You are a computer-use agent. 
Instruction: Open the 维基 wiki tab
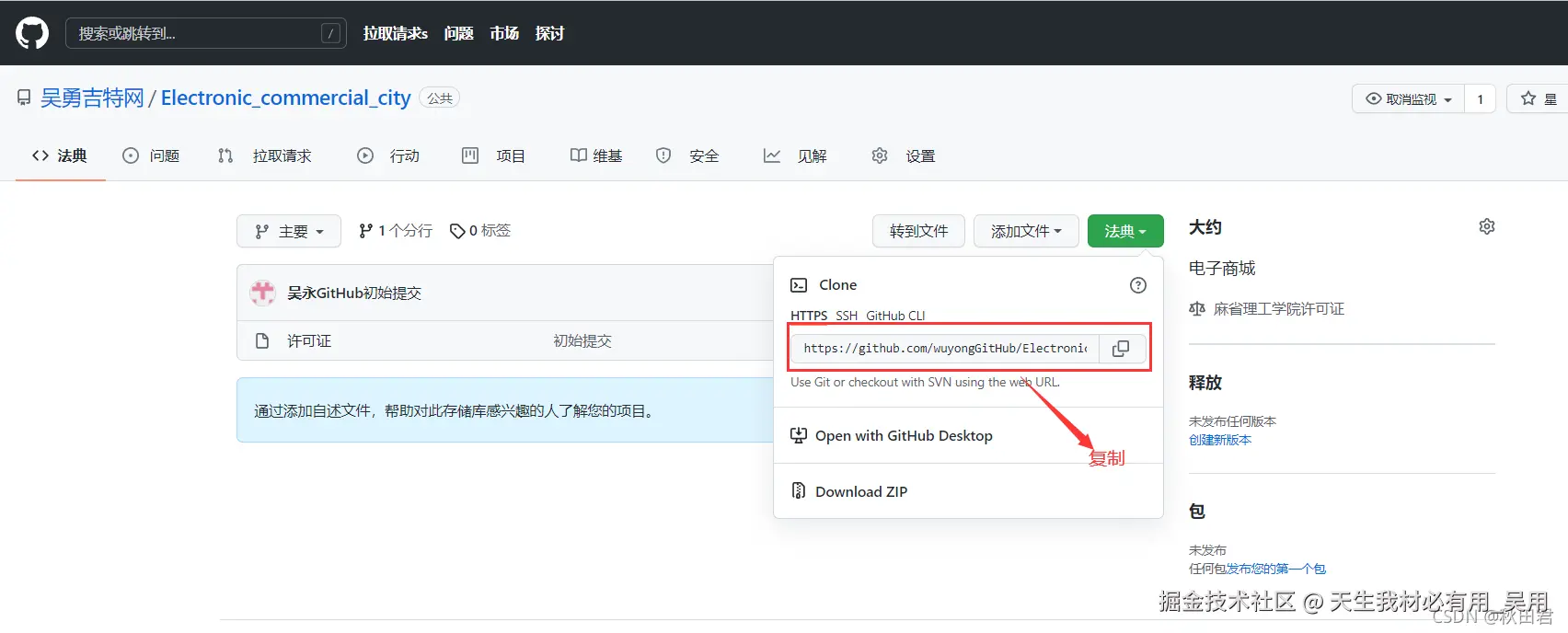596,155
